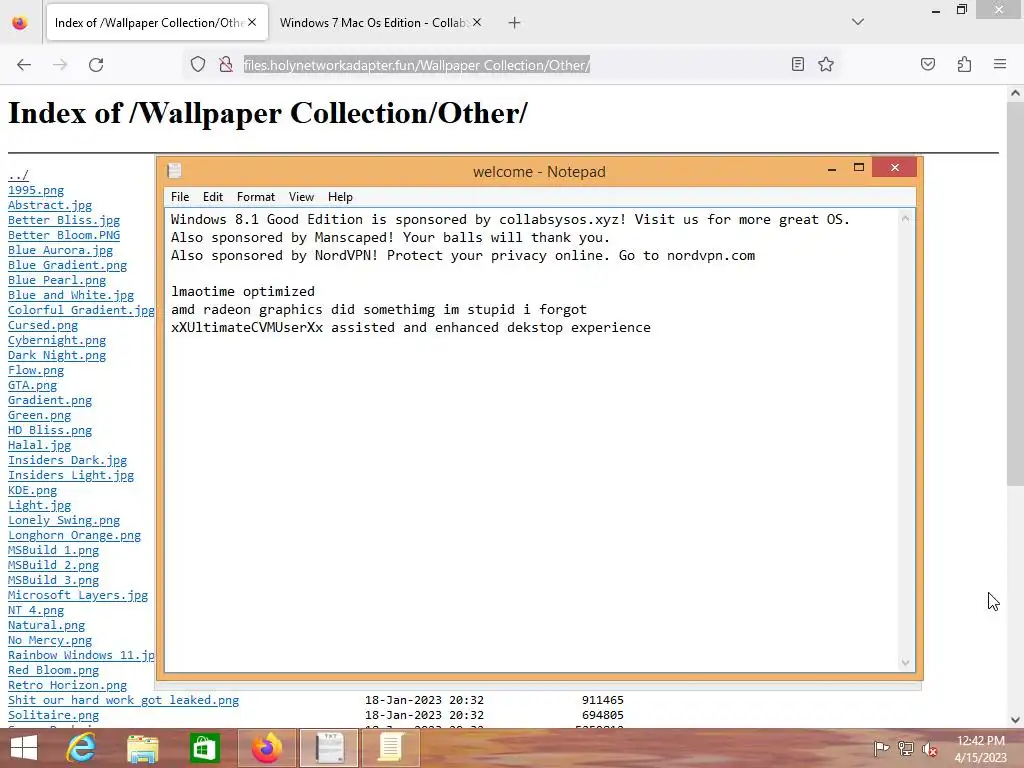1024x768 pixels.
Task: Open Shit our hard work got leaked.png link
Action: 123,700
